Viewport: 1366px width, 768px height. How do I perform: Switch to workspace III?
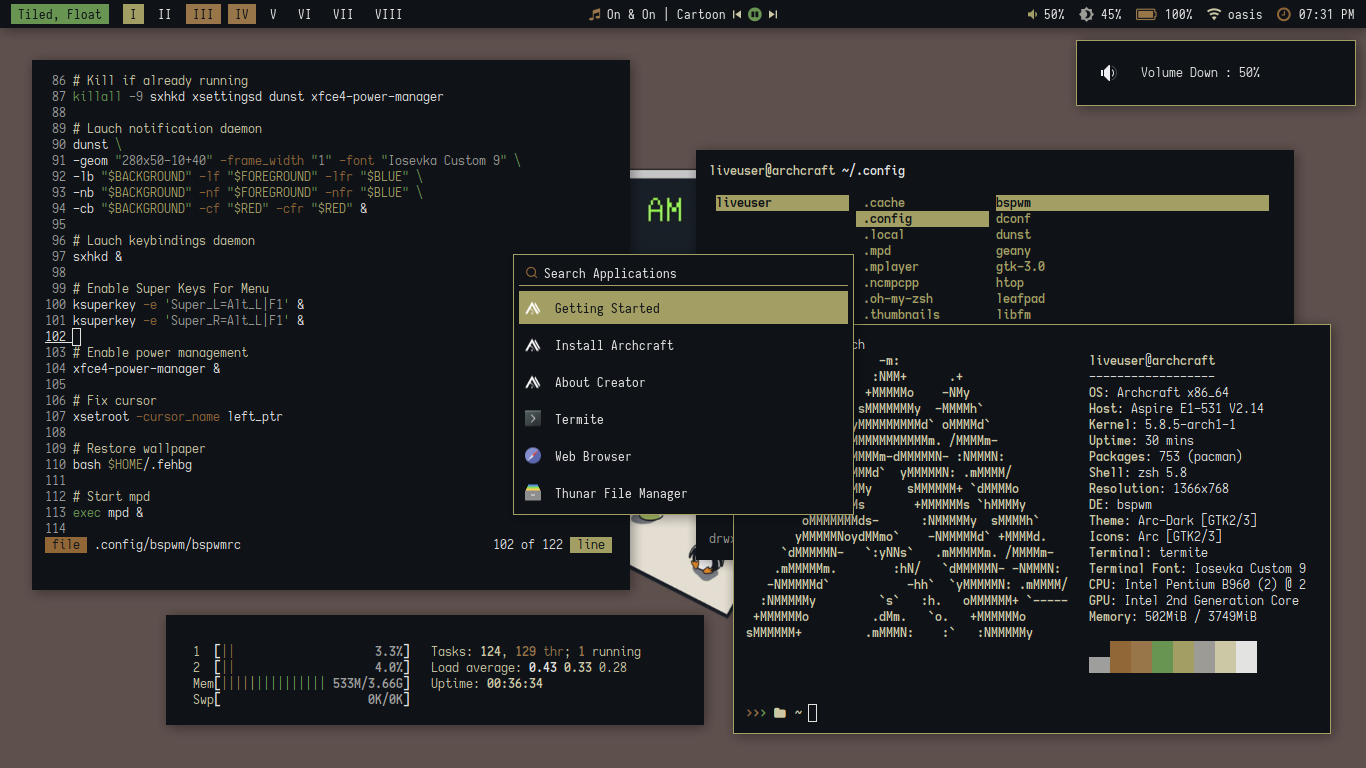tap(203, 15)
